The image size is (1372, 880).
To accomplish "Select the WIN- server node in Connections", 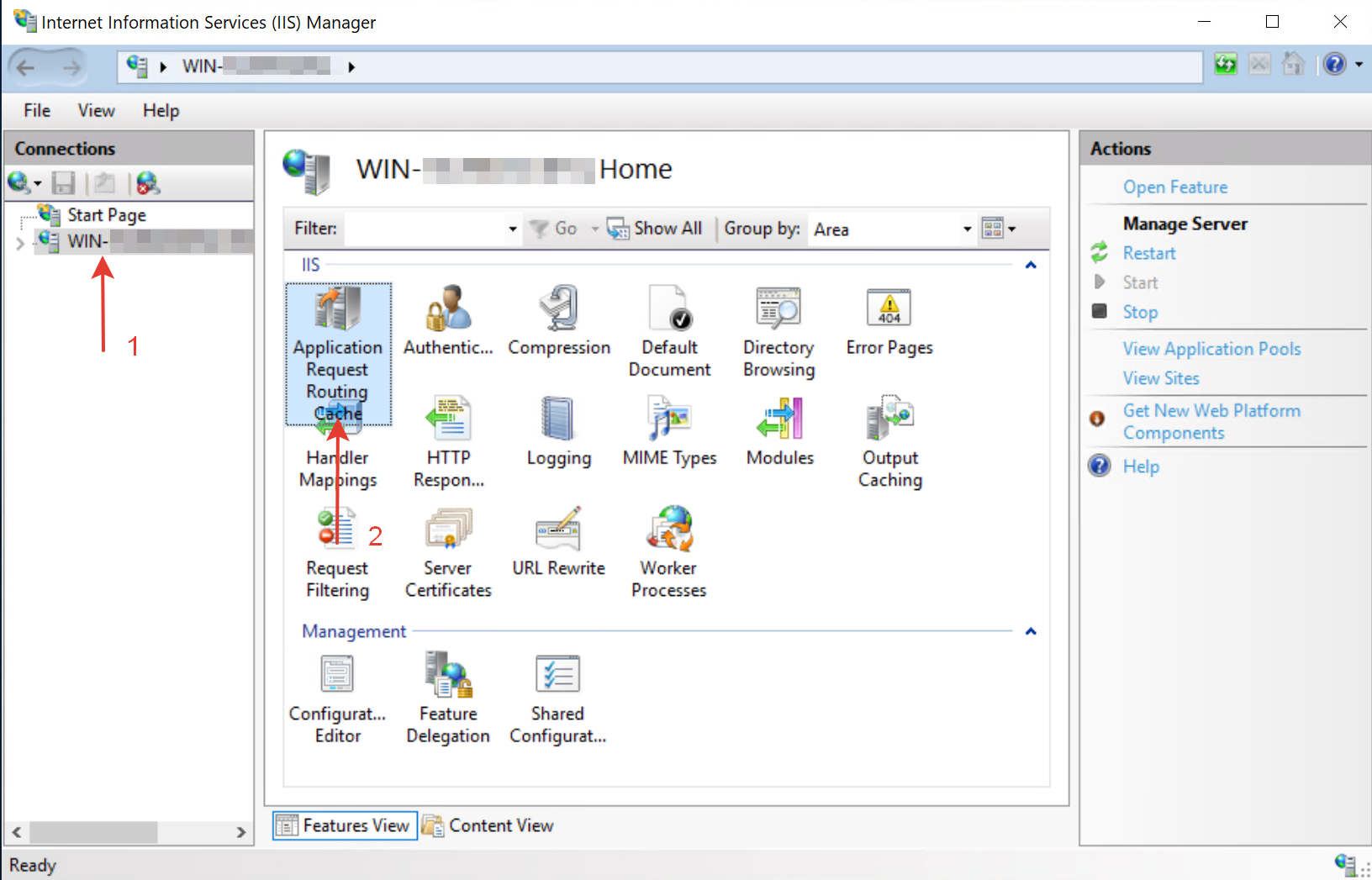I will tap(145, 241).
